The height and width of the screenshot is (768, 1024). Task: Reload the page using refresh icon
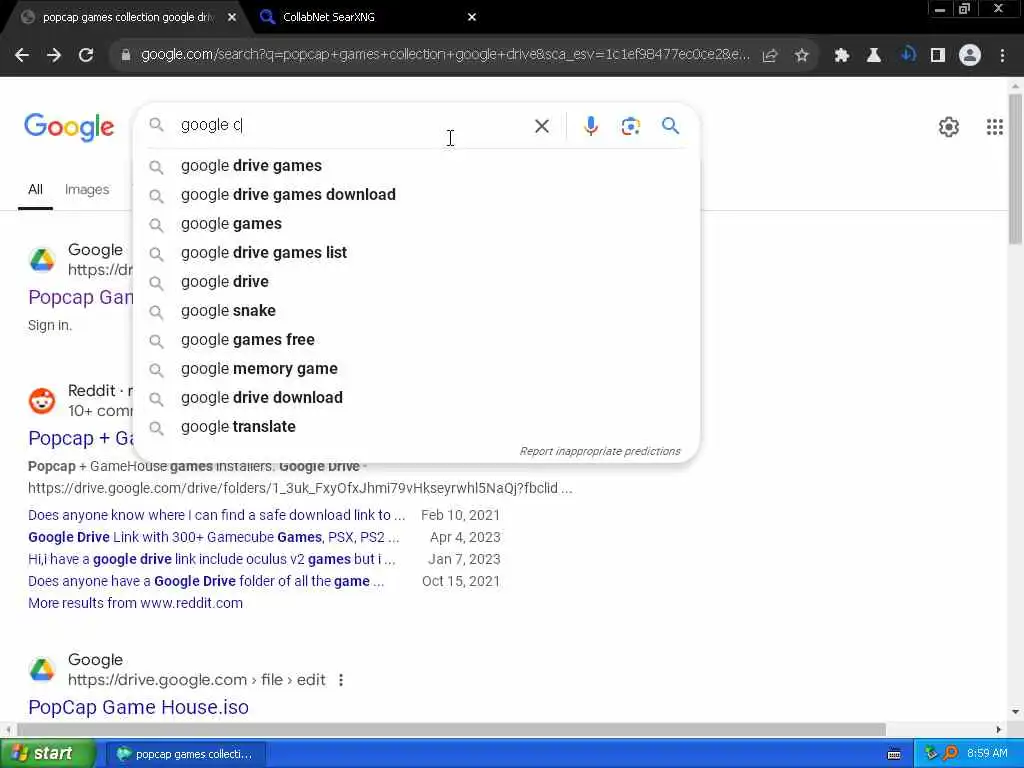(x=86, y=56)
